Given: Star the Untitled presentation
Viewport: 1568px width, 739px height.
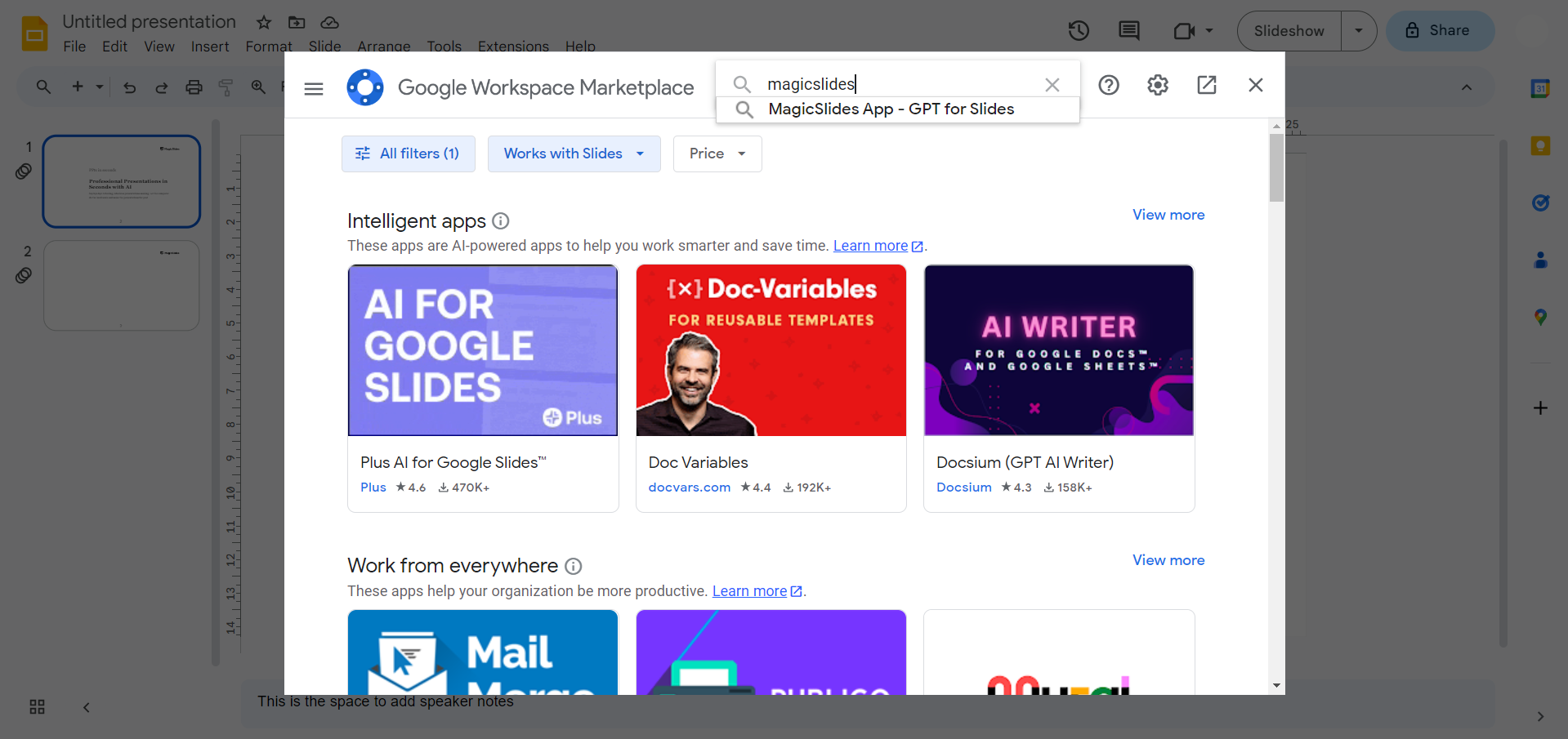Looking at the screenshot, I should pos(264,22).
